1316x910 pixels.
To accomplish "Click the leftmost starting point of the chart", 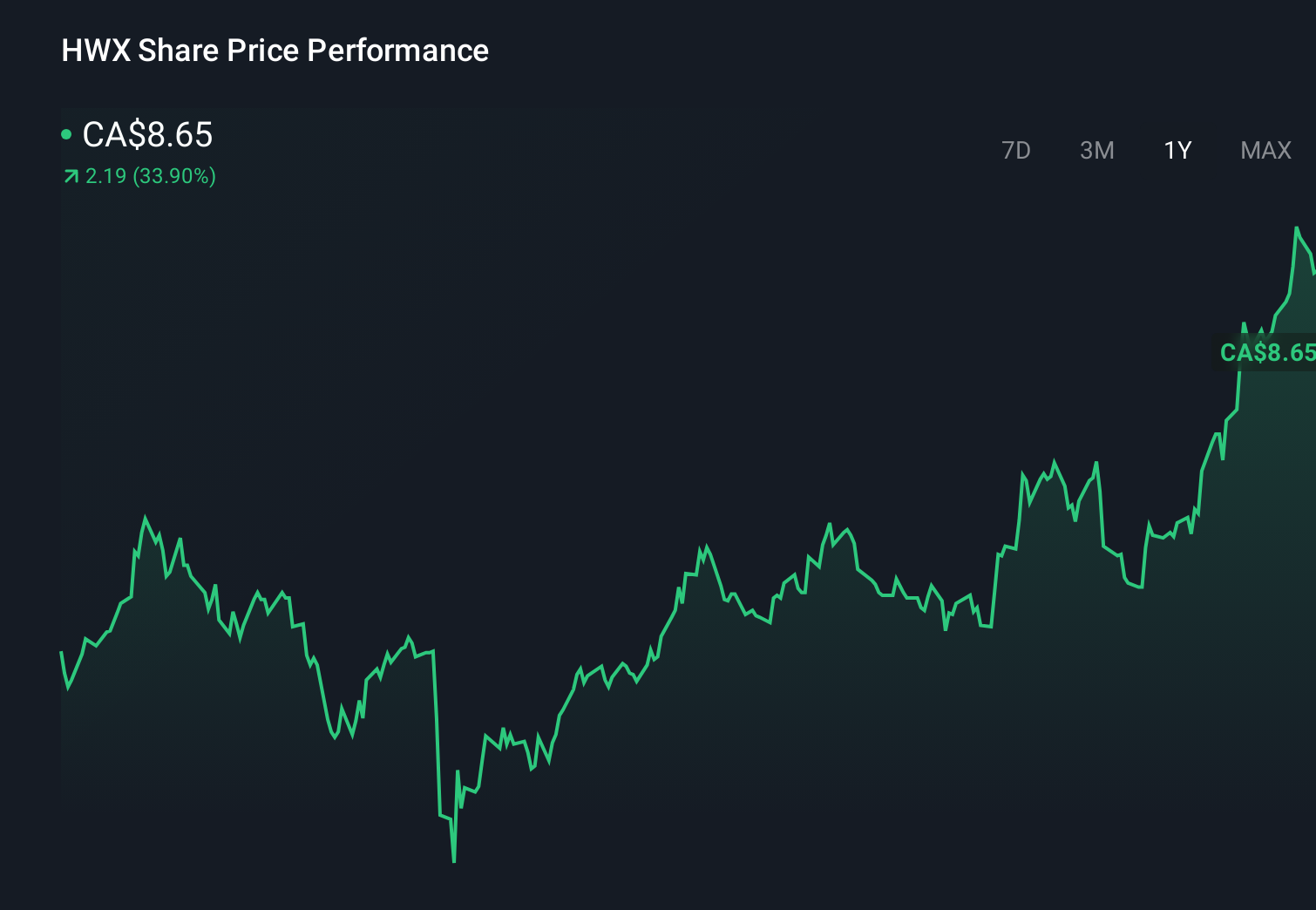I will click(61, 652).
